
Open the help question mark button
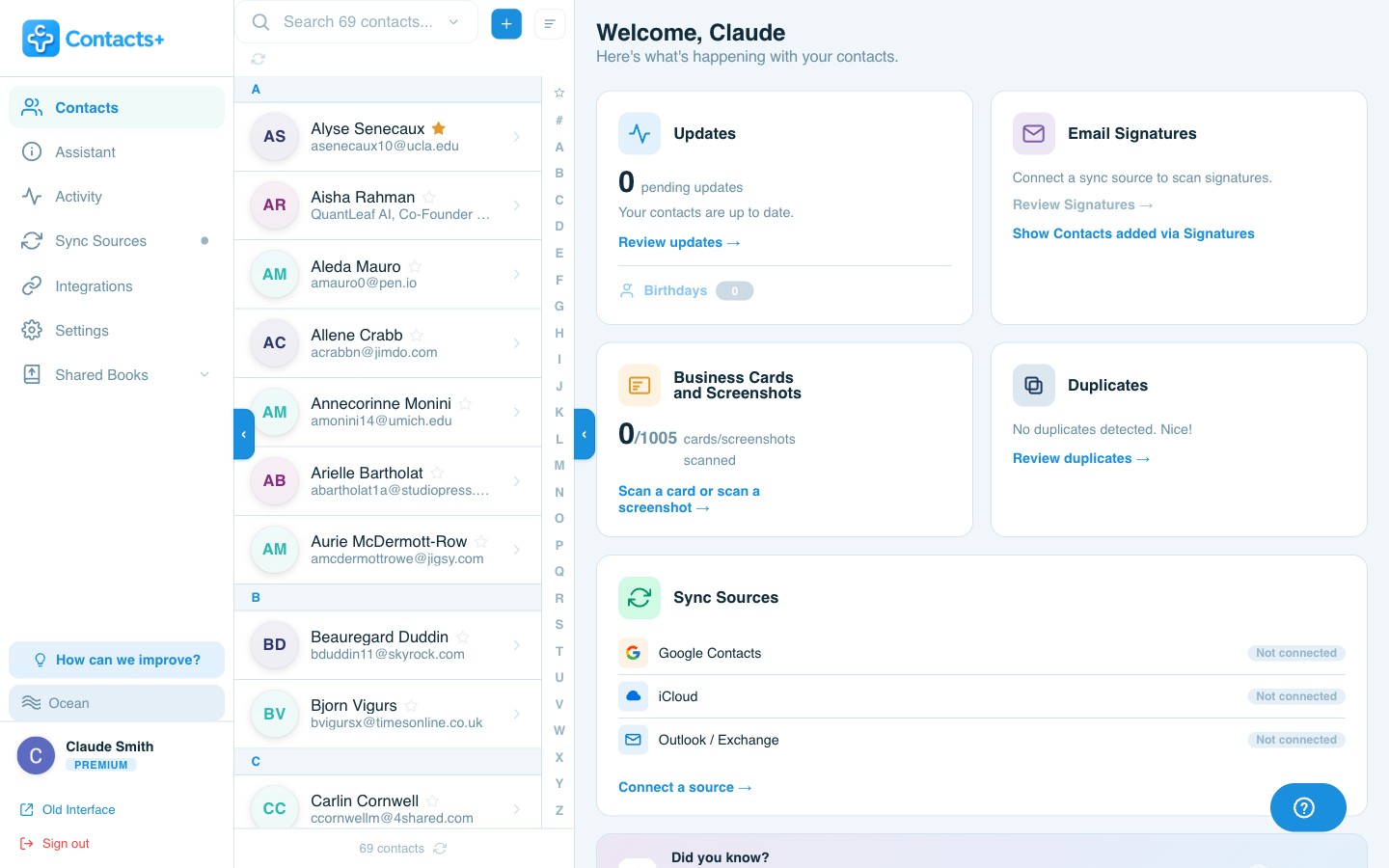tap(1308, 807)
